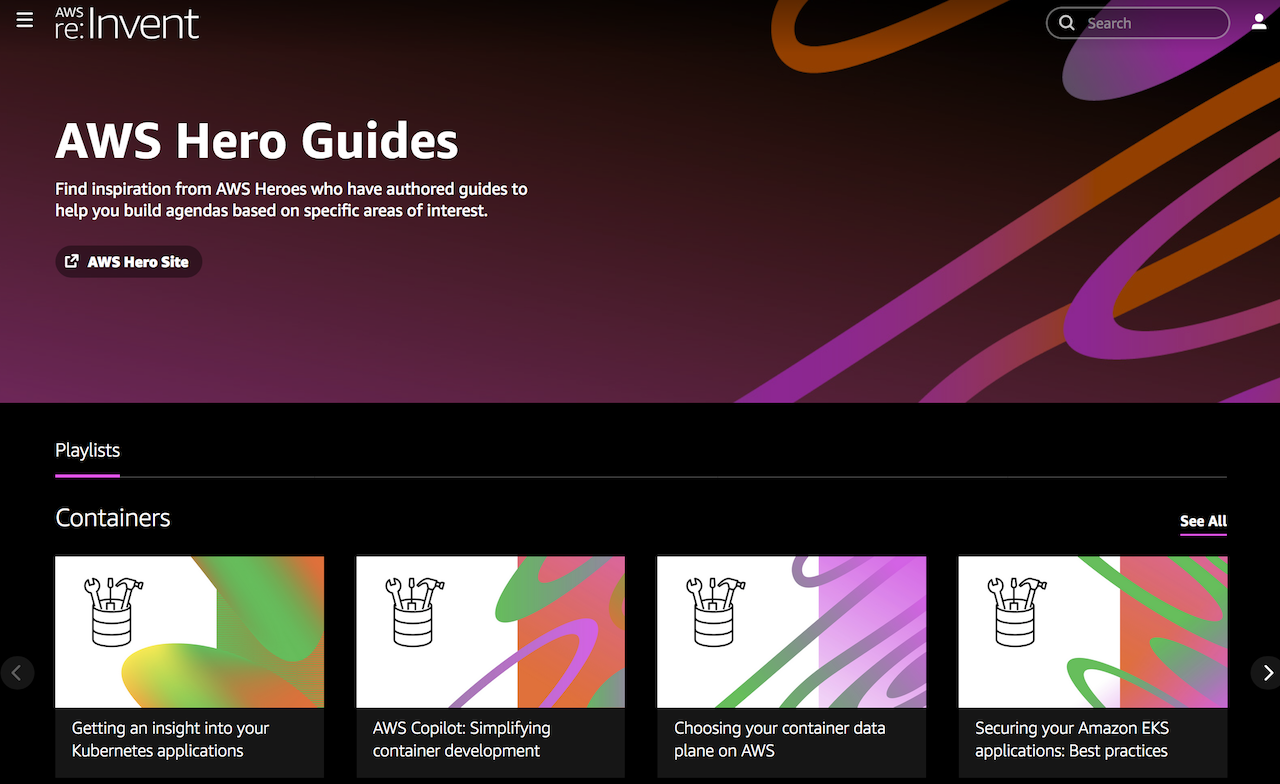Image resolution: width=1280 pixels, height=784 pixels.
Task: Open 'Securing your Amazon EKS applications' title
Action: tap(1072, 739)
